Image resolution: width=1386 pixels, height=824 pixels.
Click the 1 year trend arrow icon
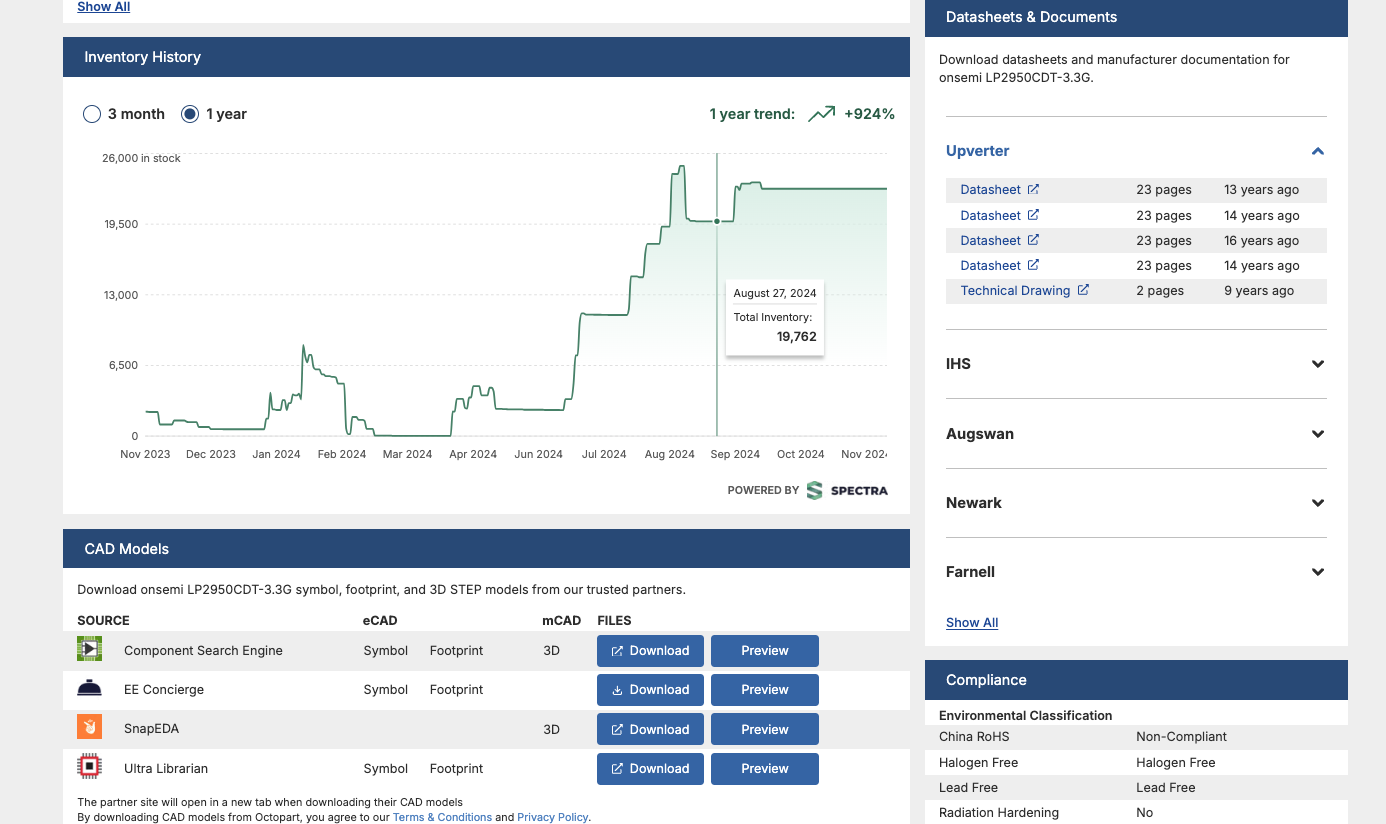point(821,114)
